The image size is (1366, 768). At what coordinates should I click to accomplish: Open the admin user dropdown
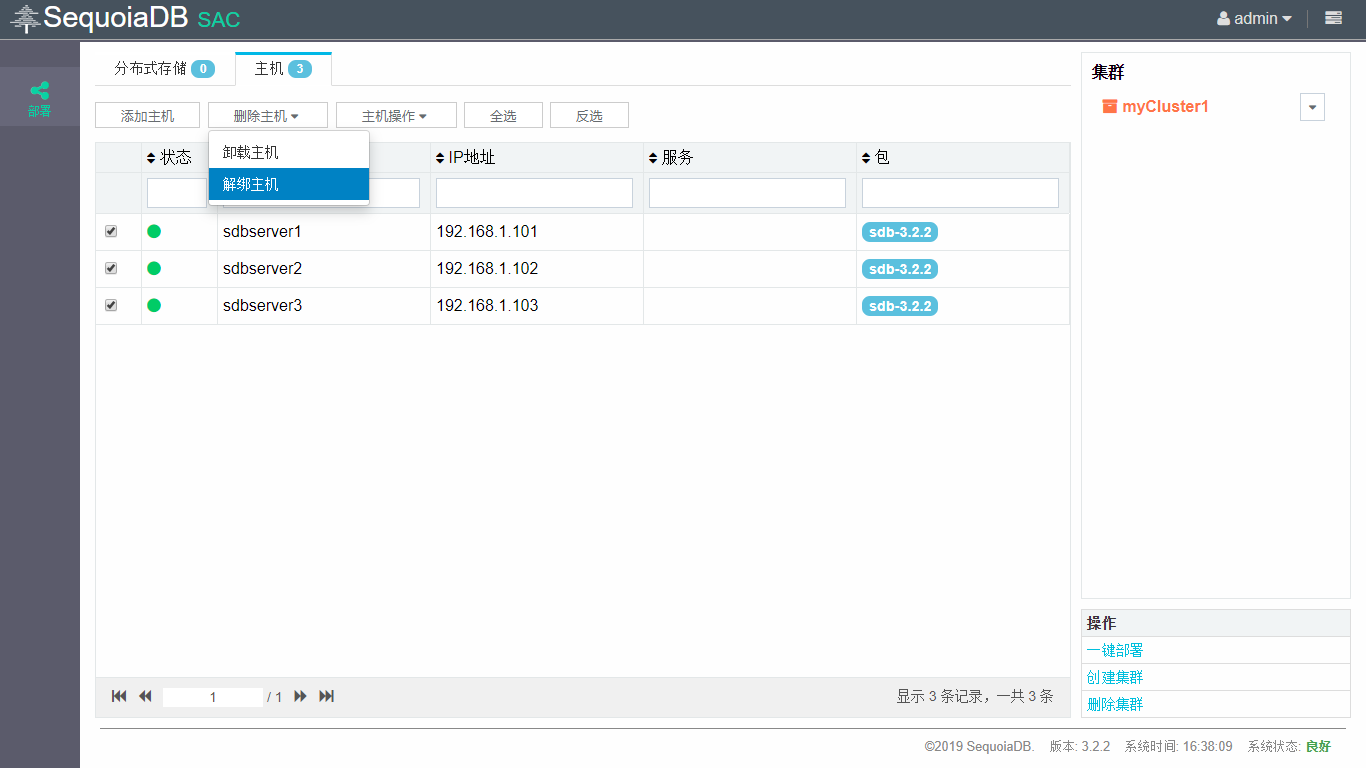coord(1254,18)
